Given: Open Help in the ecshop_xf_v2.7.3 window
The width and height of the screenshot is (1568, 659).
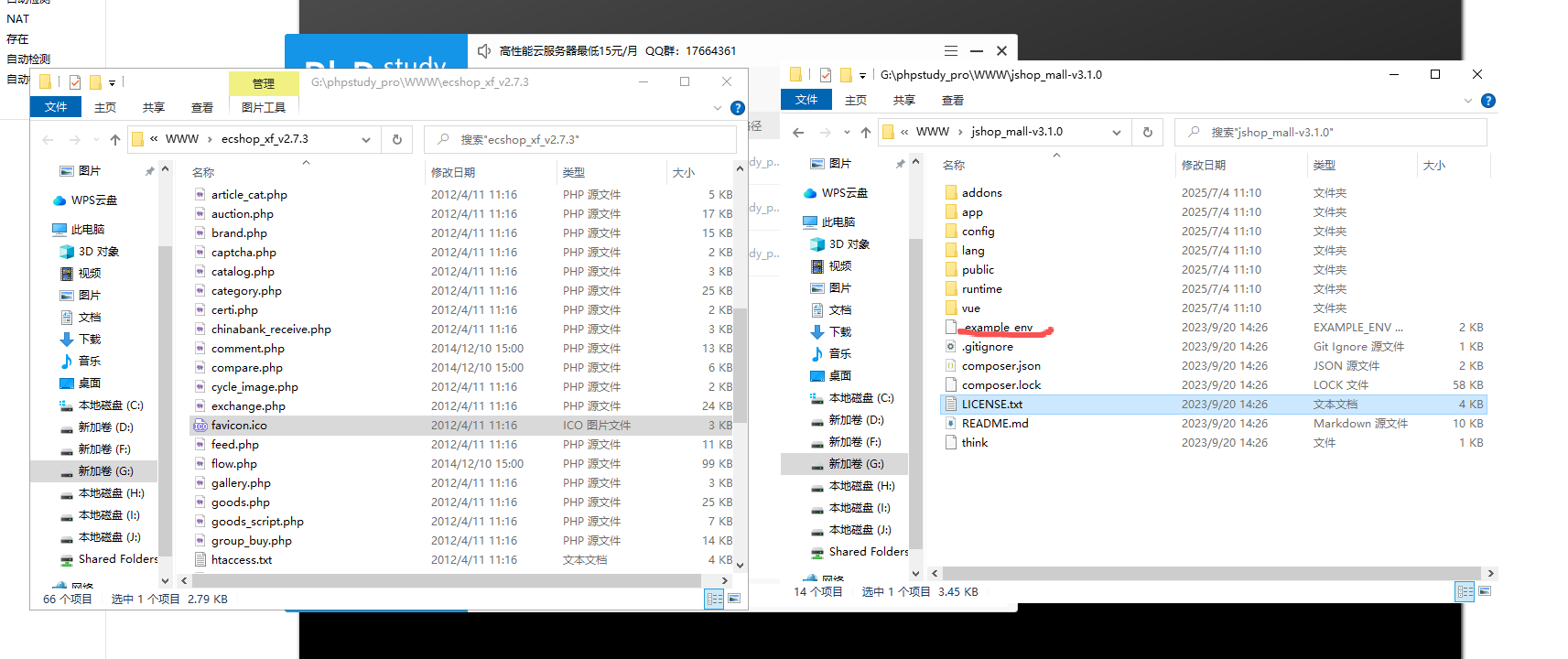Looking at the screenshot, I should click(x=738, y=108).
